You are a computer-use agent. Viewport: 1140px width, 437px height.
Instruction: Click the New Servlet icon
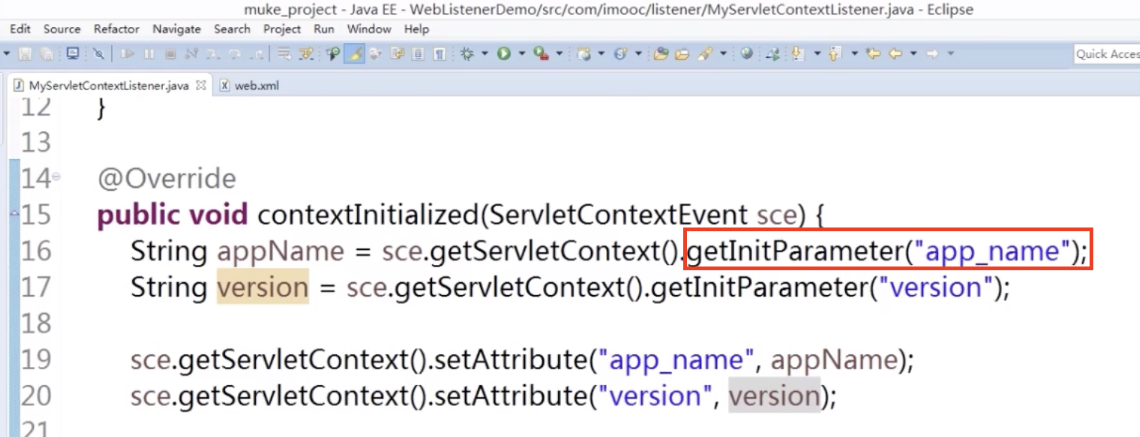(621, 54)
